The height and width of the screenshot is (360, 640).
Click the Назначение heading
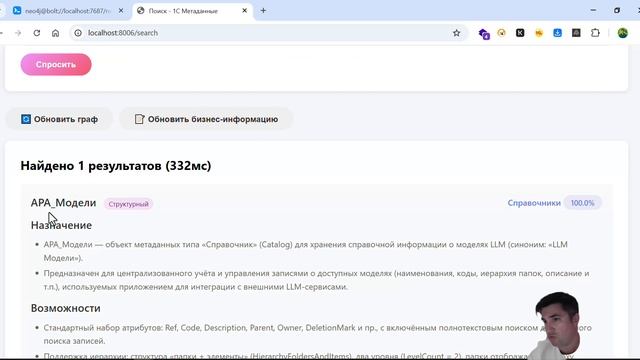coord(61,225)
